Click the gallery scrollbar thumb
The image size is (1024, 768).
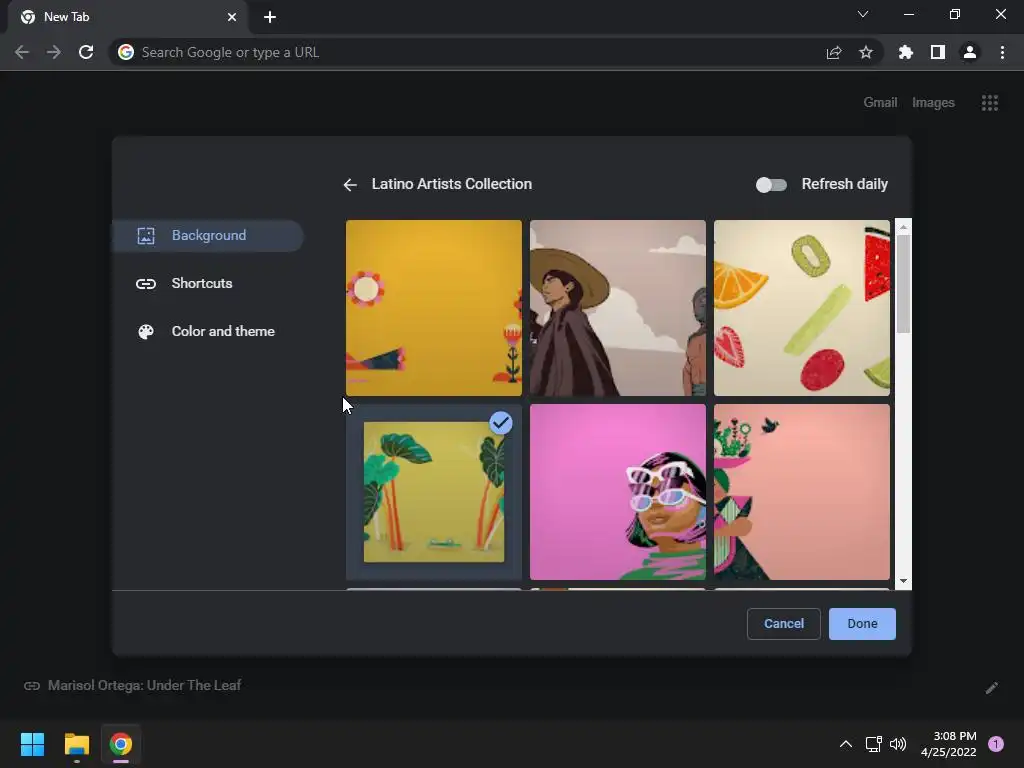tap(903, 283)
